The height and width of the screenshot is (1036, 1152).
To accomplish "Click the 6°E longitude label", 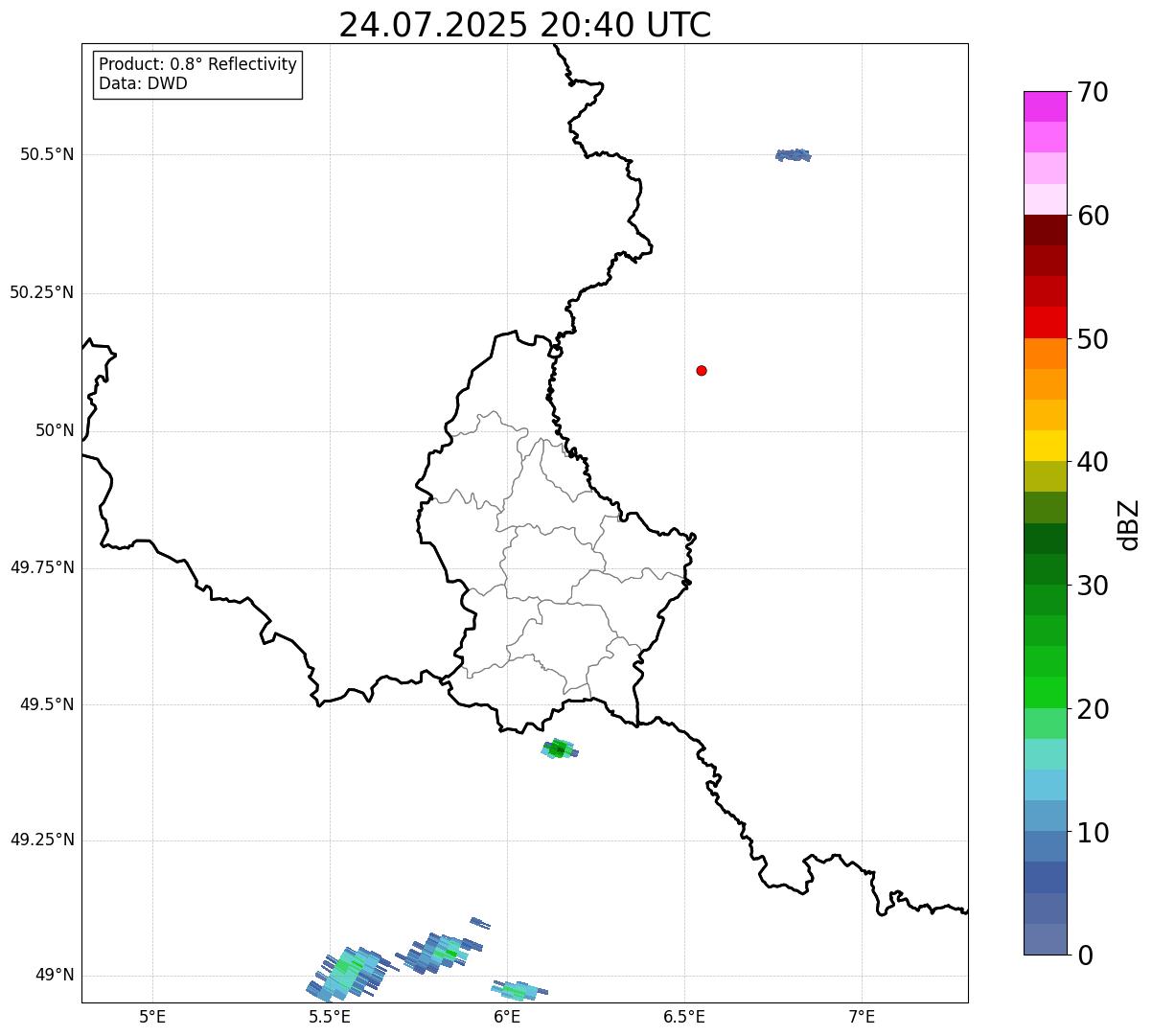I will click(507, 1017).
